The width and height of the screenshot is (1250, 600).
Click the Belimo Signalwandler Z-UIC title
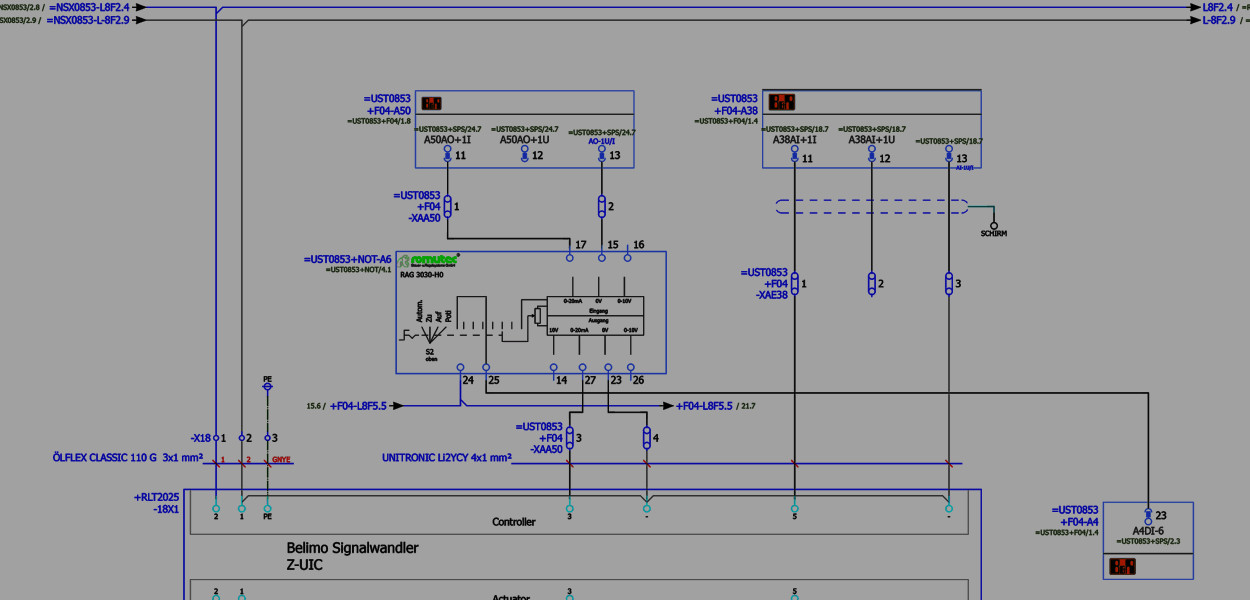point(352,556)
